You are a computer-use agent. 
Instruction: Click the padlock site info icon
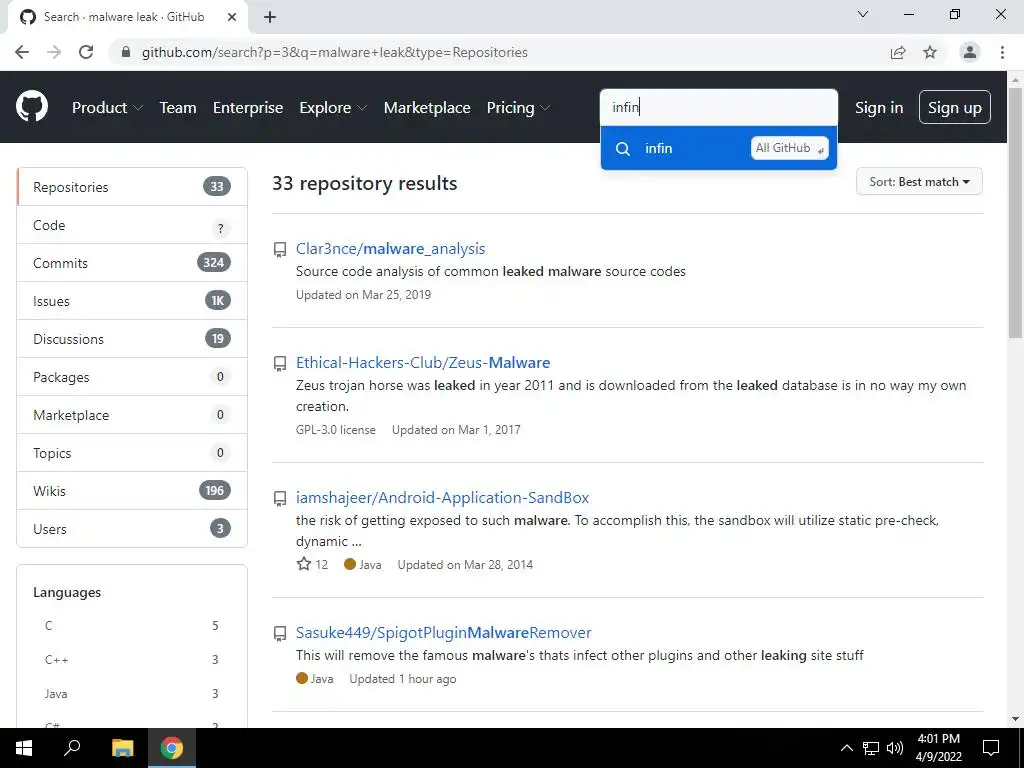click(126, 52)
